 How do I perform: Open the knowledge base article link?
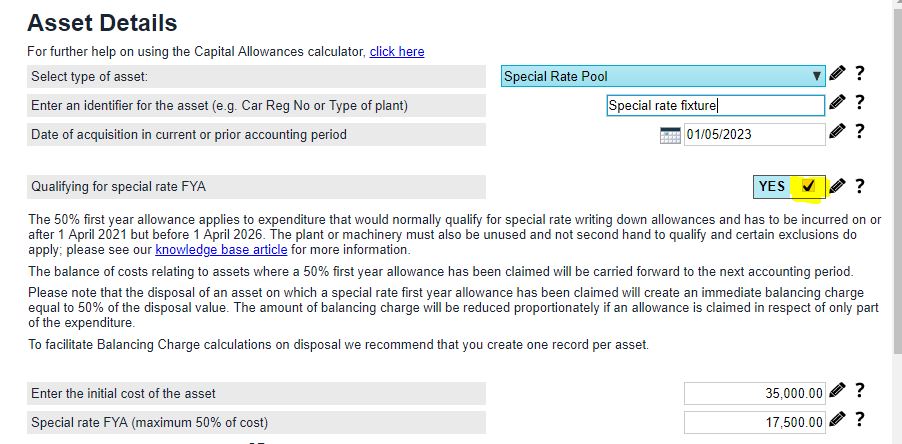[x=221, y=250]
